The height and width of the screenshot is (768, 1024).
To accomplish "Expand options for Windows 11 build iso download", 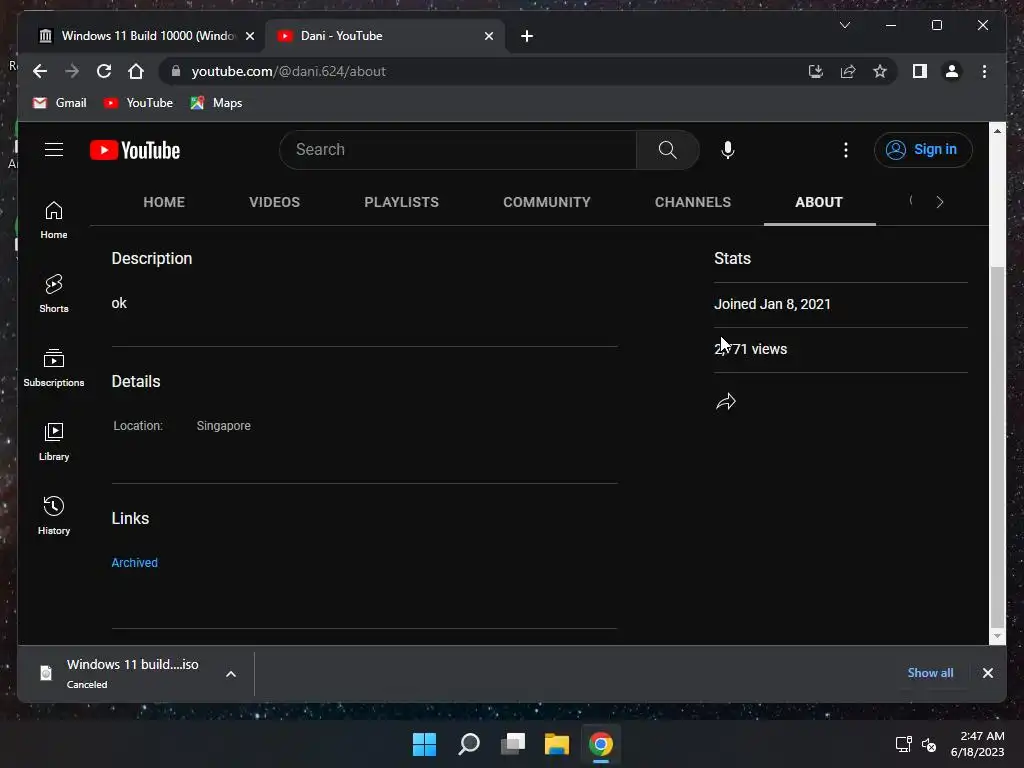I will click(x=231, y=674).
